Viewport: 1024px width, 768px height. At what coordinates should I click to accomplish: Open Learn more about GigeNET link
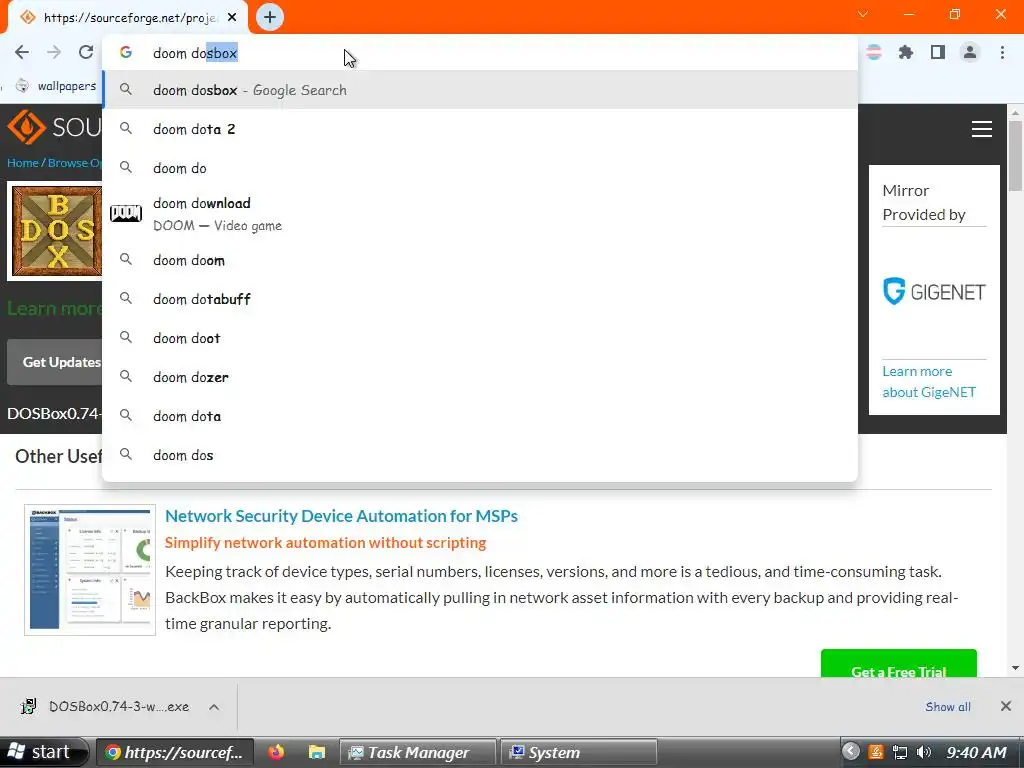coord(929,381)
